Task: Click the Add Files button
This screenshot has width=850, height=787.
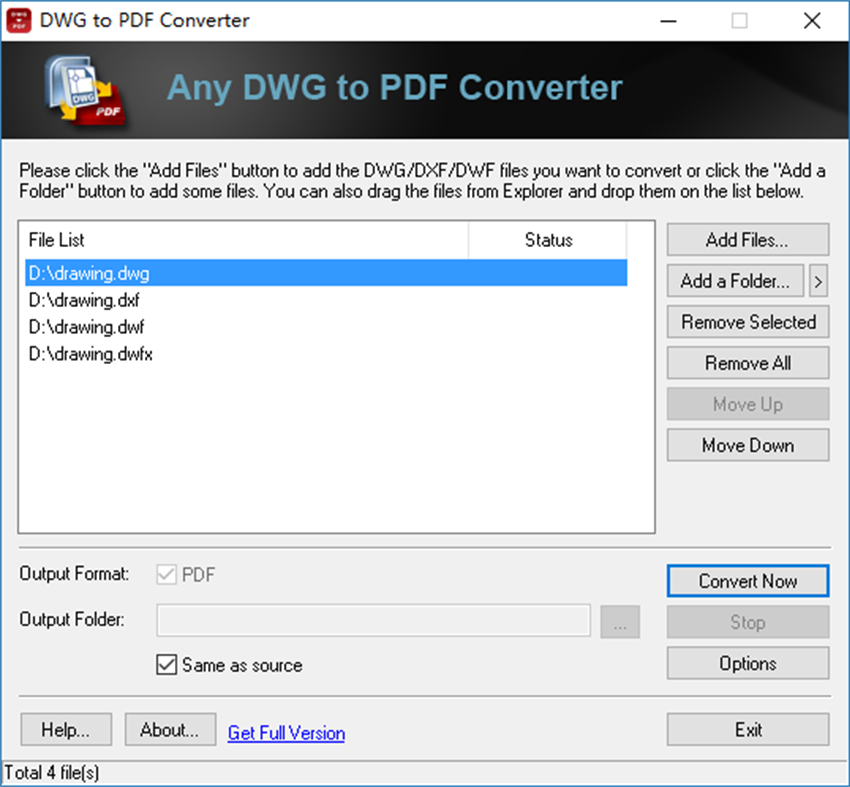Action: [747, 239]
